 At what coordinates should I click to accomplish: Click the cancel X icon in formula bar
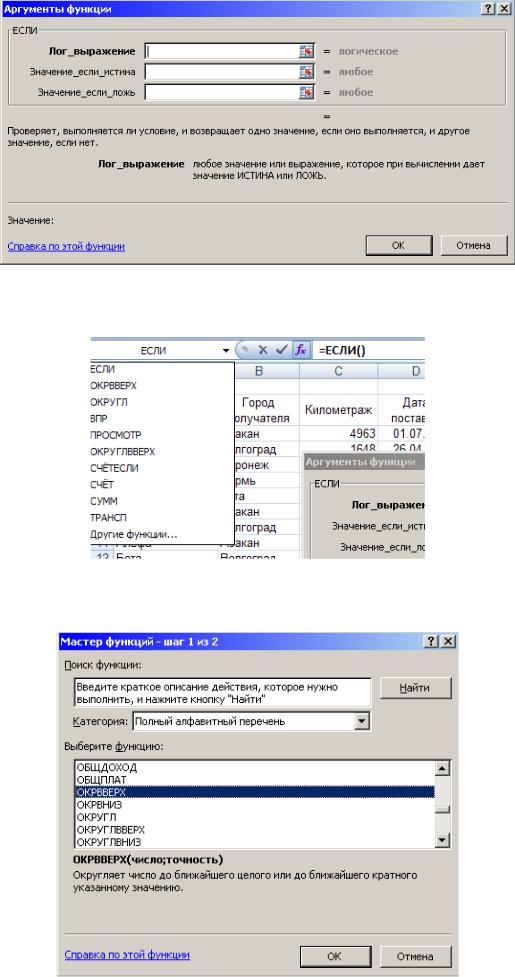[x=263, y=350]
